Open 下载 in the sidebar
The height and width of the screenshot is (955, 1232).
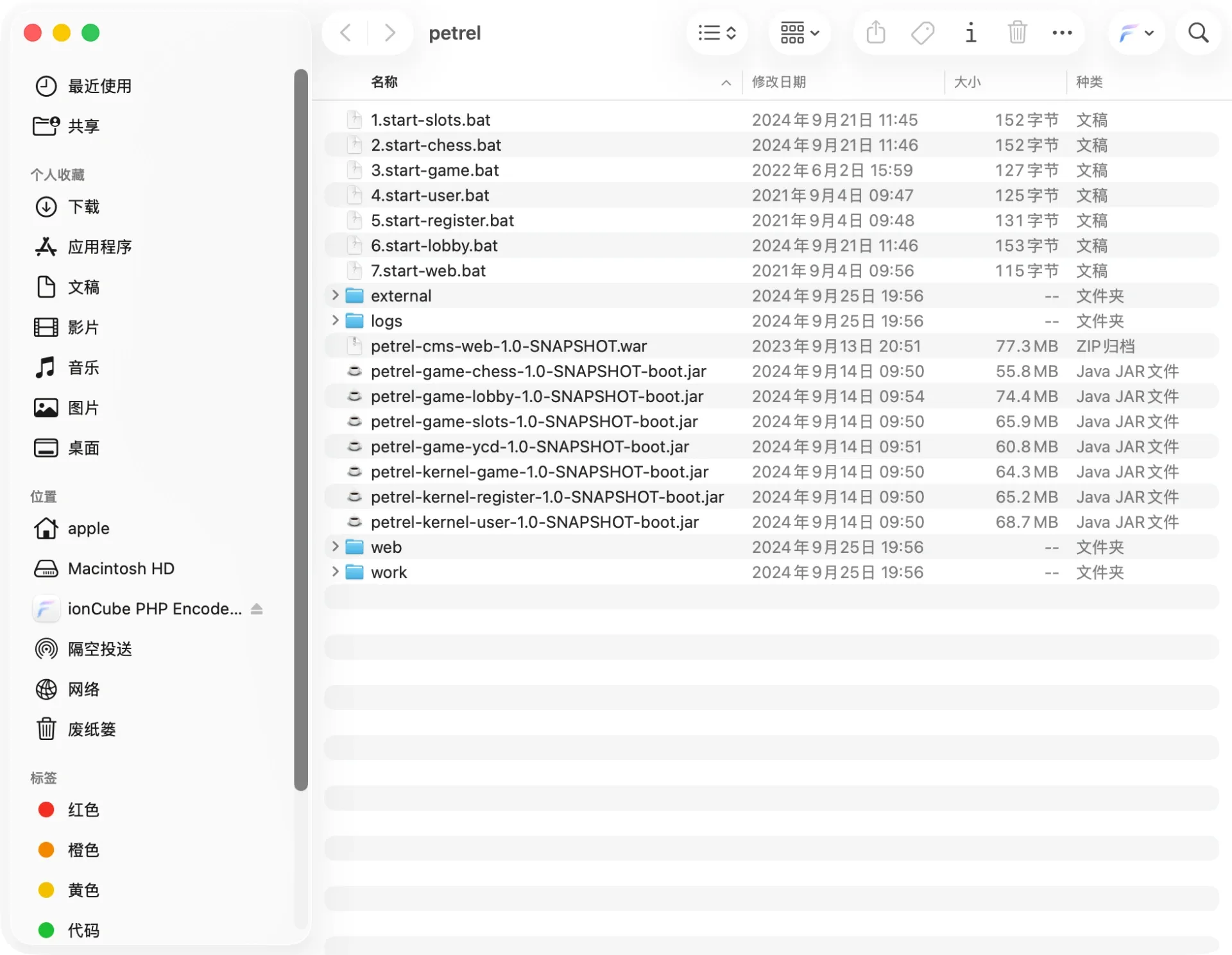pos(67,207)
